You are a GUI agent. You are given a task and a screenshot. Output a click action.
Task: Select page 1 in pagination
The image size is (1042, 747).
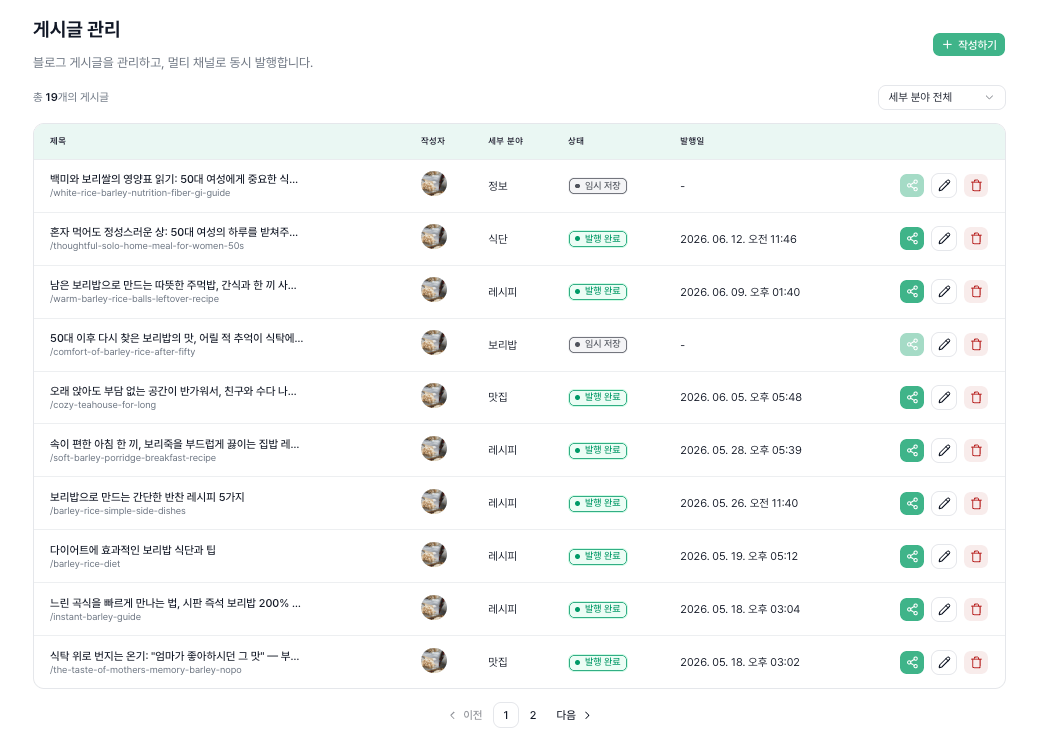506,715
